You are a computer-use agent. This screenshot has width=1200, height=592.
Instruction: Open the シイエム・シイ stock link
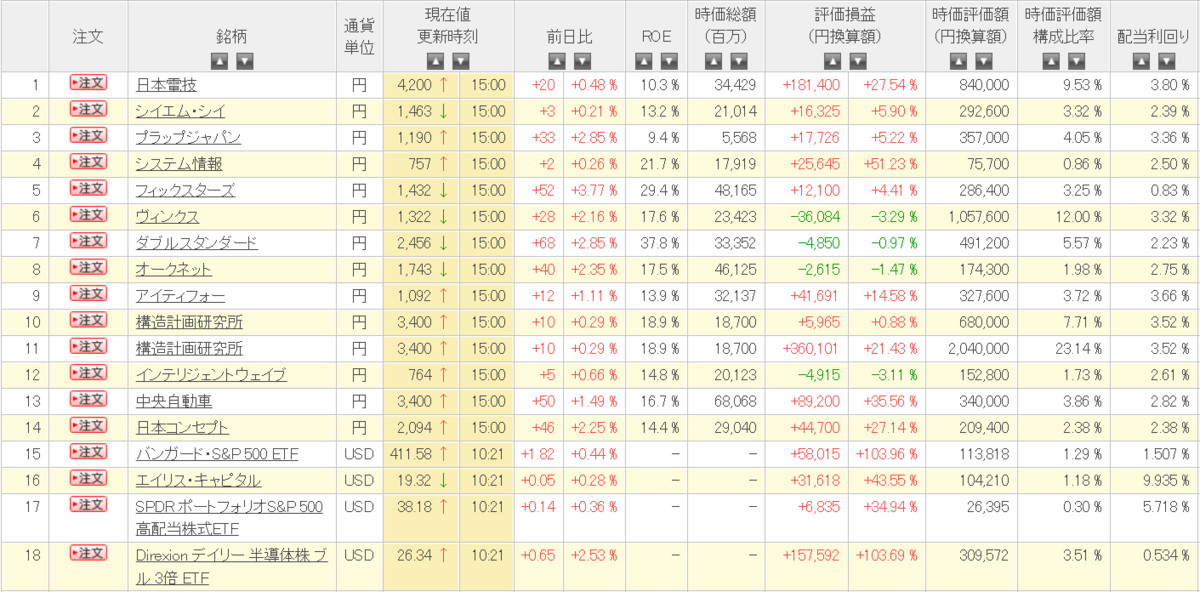(x=182, y=111)
